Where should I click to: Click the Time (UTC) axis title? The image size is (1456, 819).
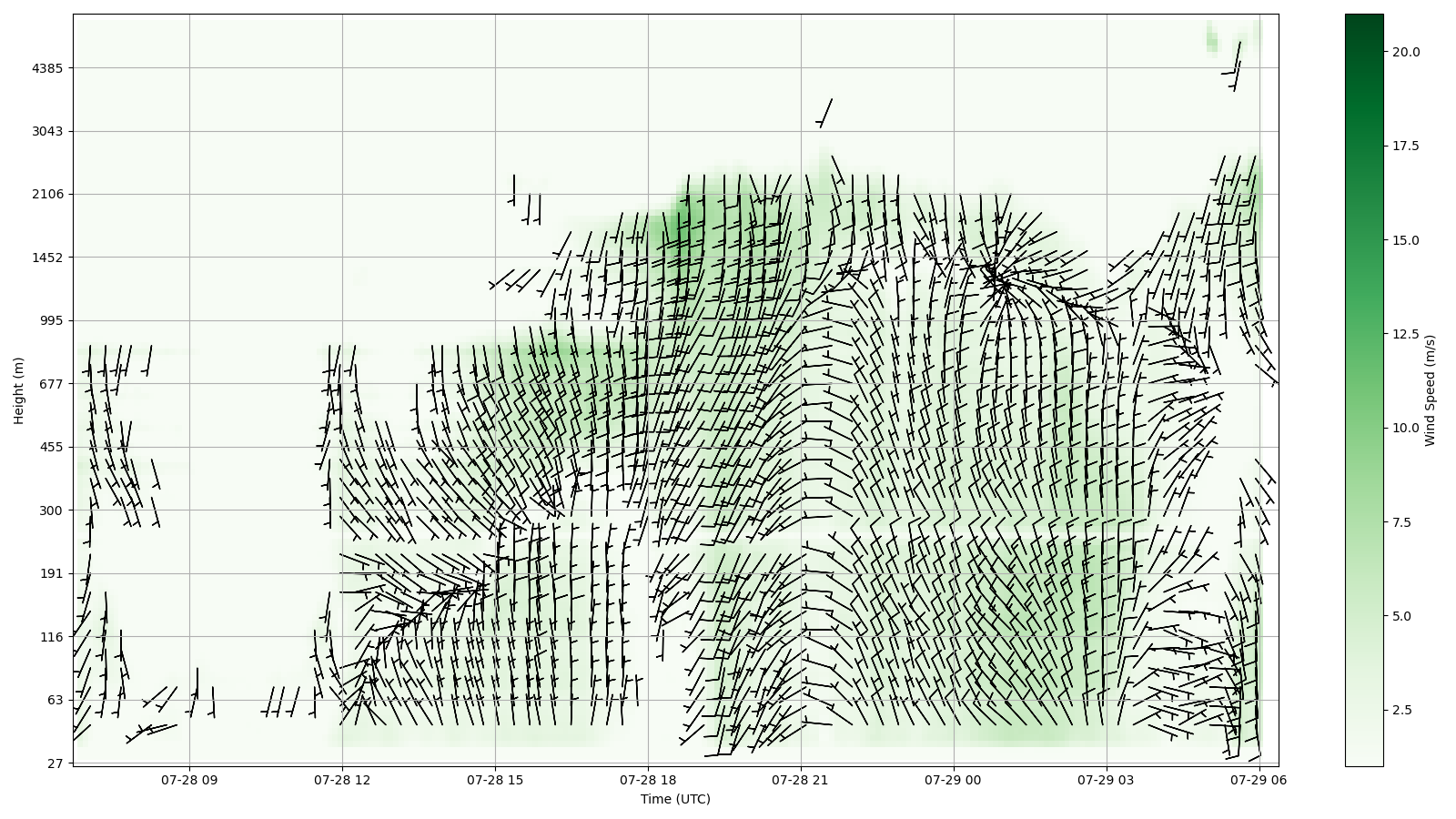675,800
